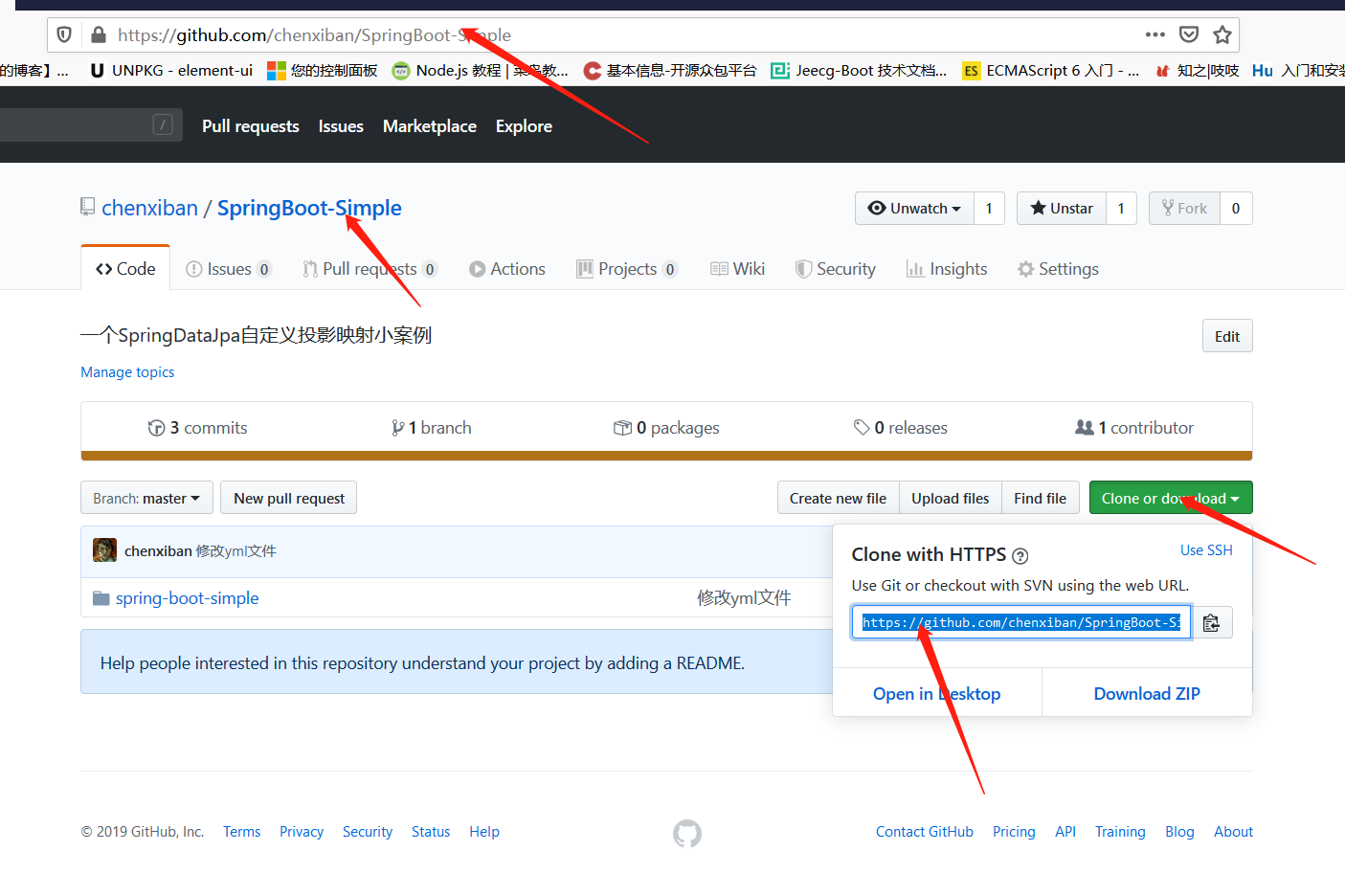The width and height of the screenshot is (1345, 896).
Task: Click the Pocket save icon
Action: tap(1189, 34)
